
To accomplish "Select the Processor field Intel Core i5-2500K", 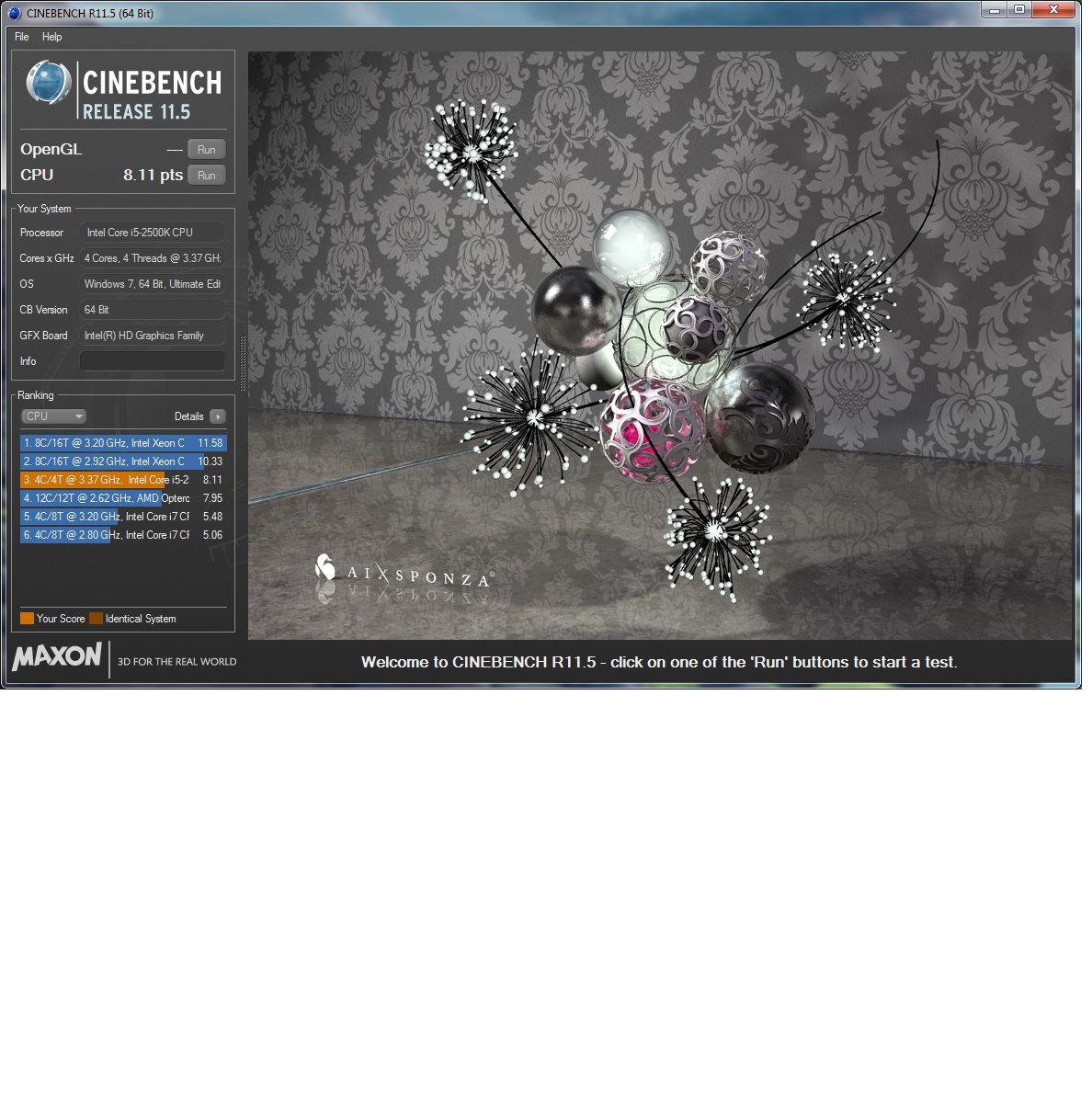I will 152,233.
